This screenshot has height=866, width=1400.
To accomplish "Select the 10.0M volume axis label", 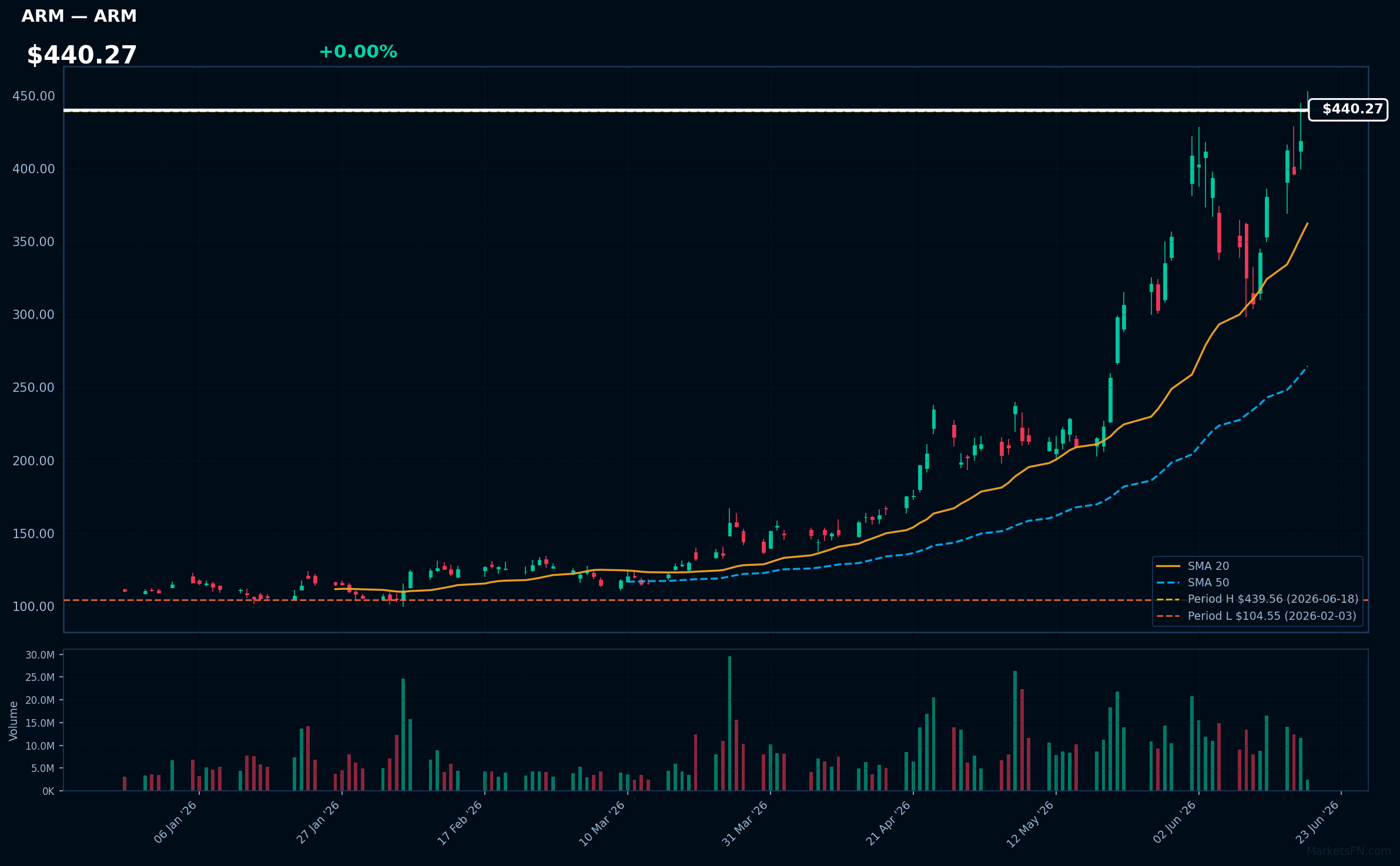I will pos(40,746).
